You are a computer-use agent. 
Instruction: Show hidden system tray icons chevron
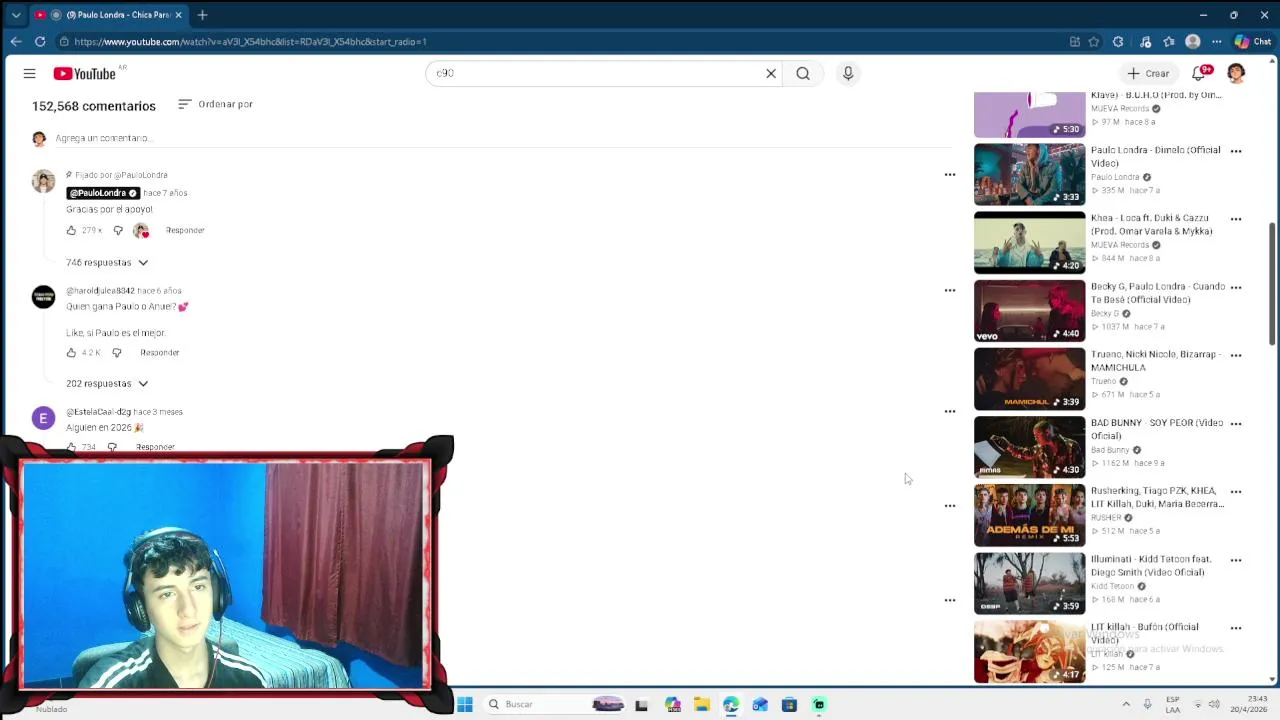pos(1126,704)
